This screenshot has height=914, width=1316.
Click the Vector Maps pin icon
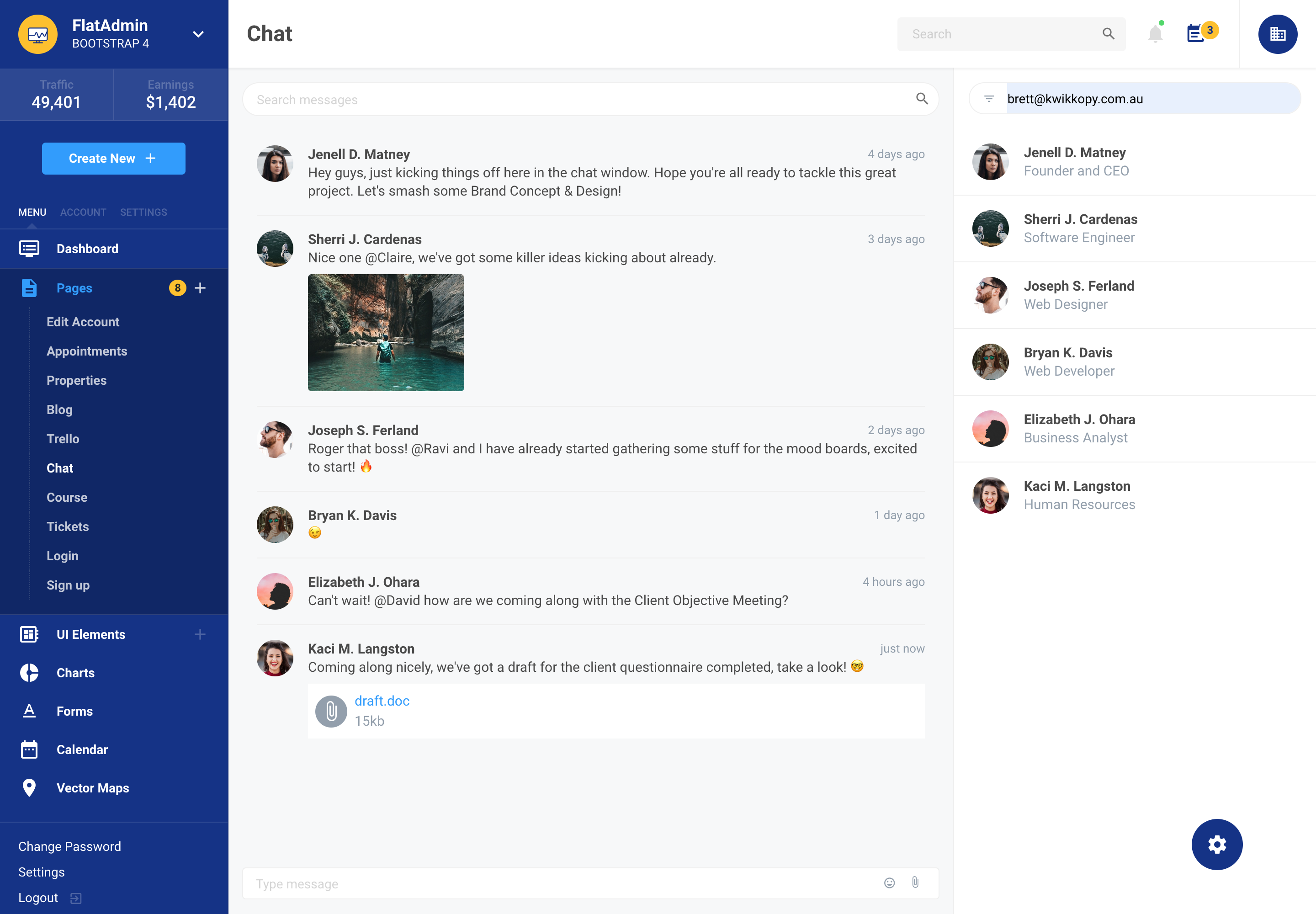(x=29, y=788)
